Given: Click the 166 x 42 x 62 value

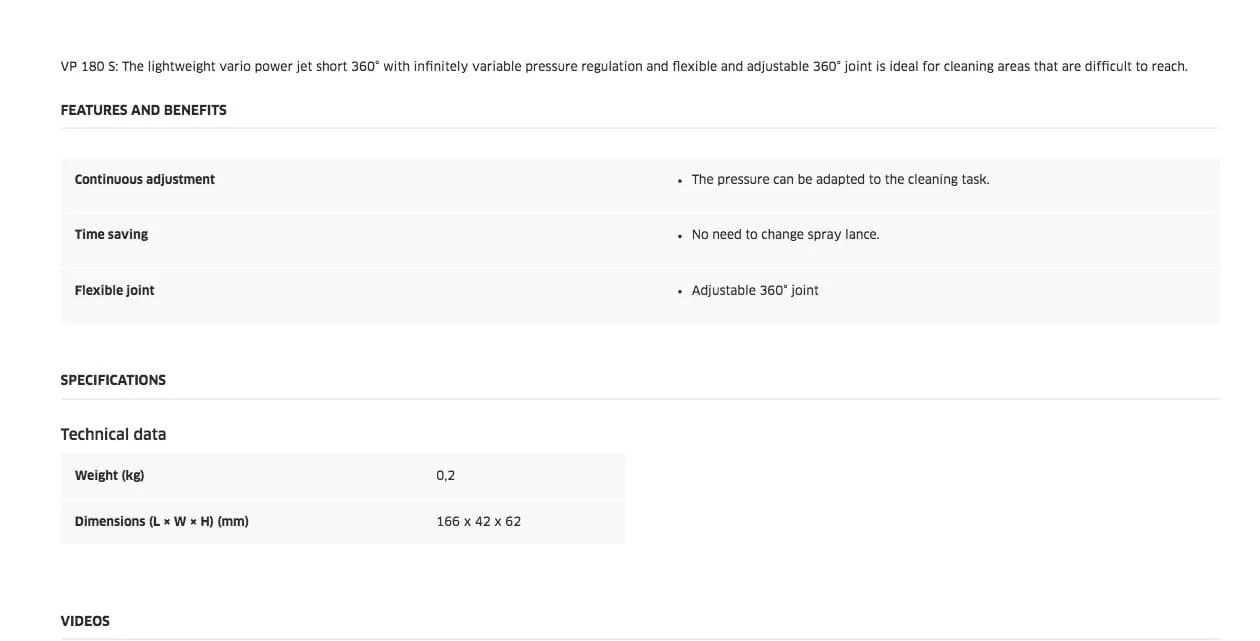Looking at the screenshot, I should pos(479,521).
